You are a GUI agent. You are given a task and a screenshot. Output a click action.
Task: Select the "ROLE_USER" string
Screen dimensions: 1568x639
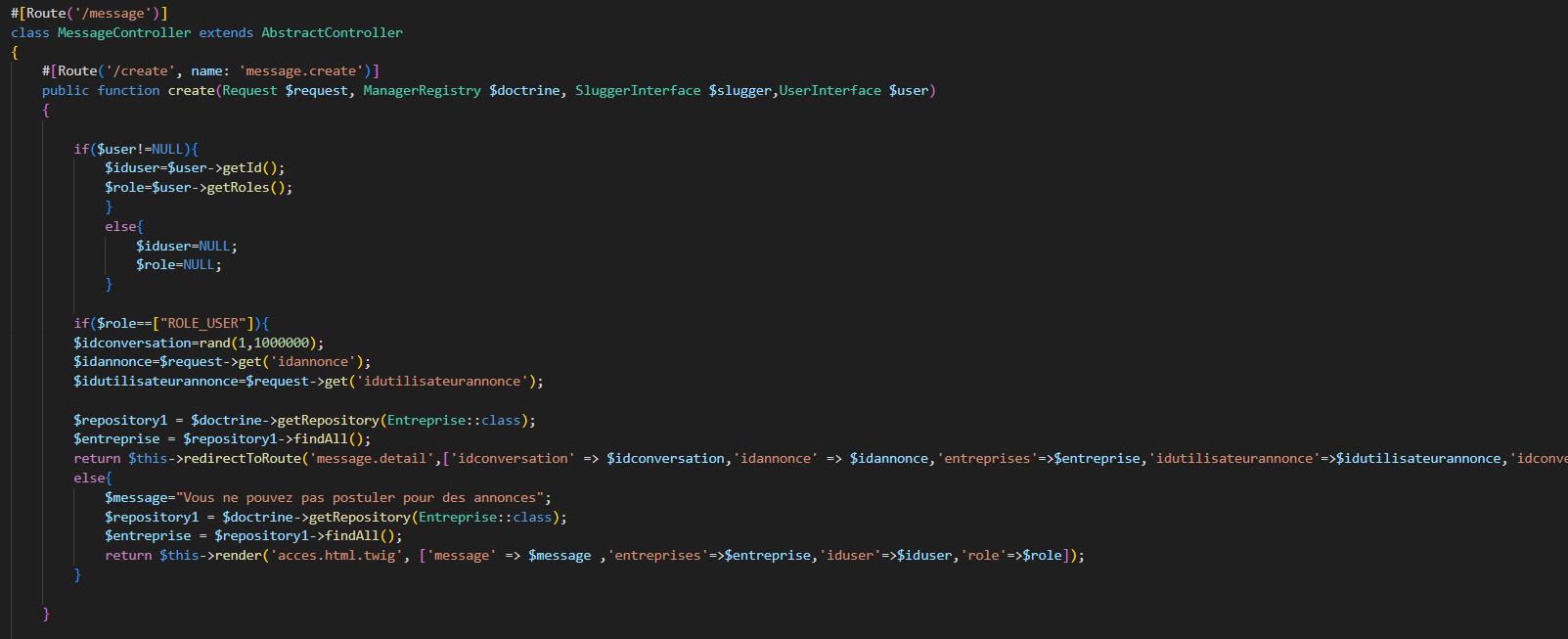202,323
